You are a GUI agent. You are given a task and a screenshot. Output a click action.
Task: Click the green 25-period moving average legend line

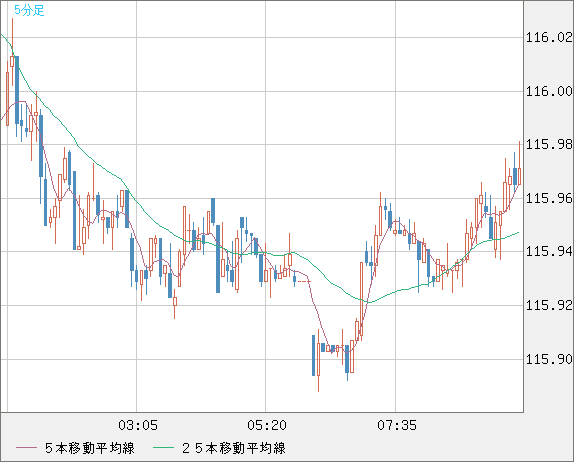tap(163, 448)
